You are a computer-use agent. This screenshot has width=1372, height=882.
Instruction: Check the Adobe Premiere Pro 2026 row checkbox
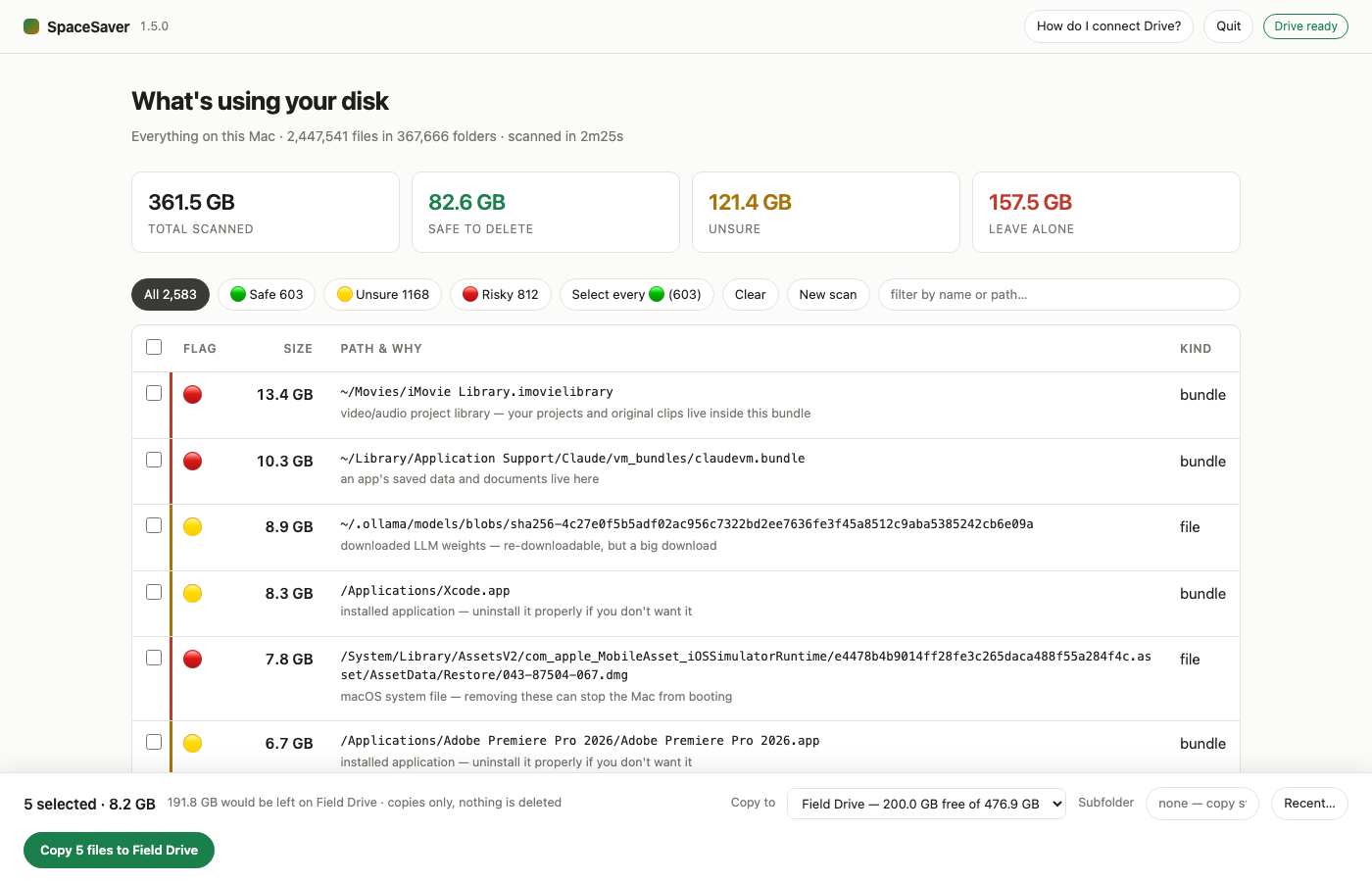tap(154, 742)
